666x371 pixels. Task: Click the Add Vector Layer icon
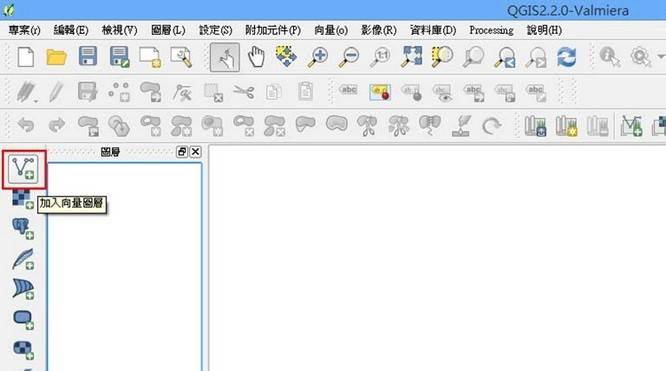point(23,169)
